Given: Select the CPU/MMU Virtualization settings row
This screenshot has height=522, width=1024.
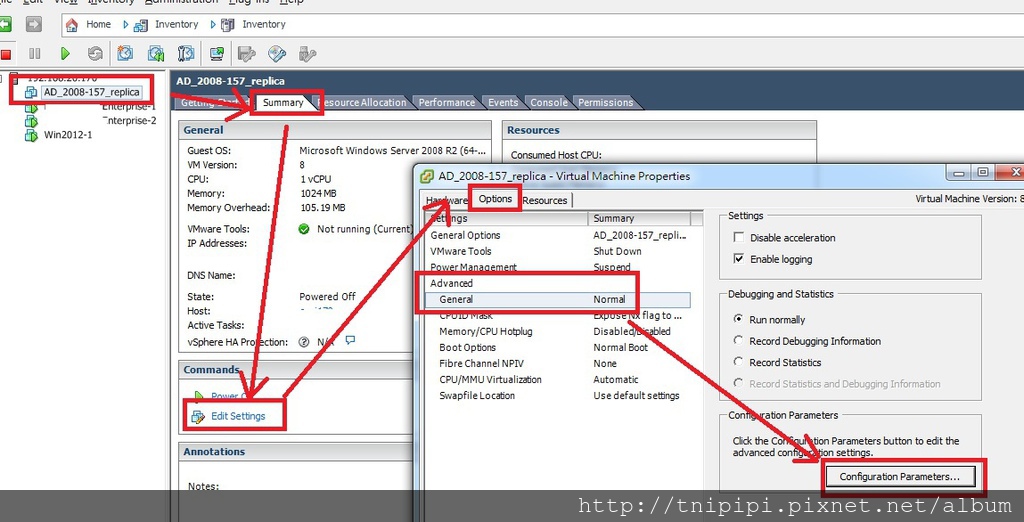Looking at the screenshot, I should point(556,380).
